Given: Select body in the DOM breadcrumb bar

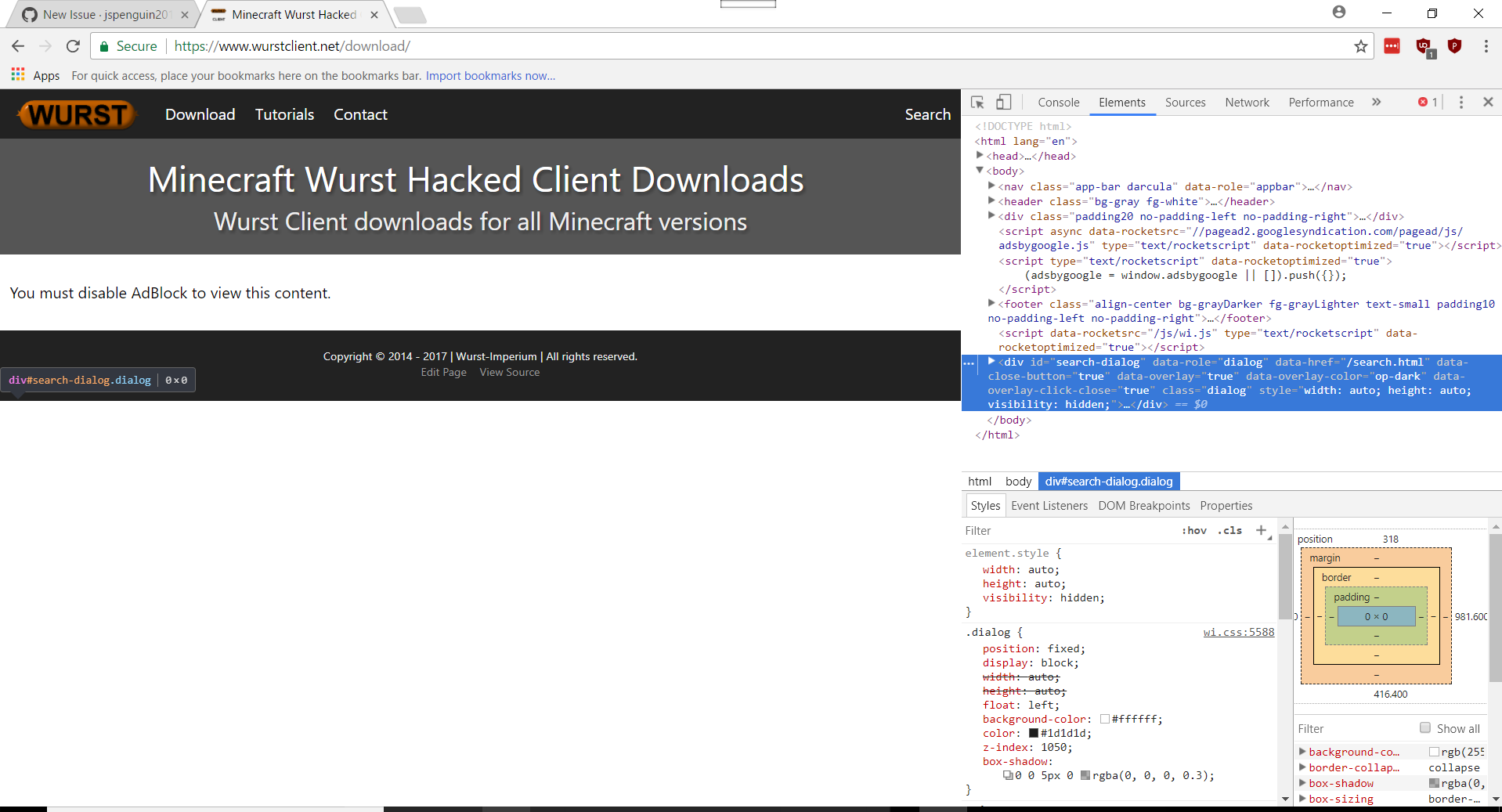Looking at the screenshot, I should tap(1017, 481).
